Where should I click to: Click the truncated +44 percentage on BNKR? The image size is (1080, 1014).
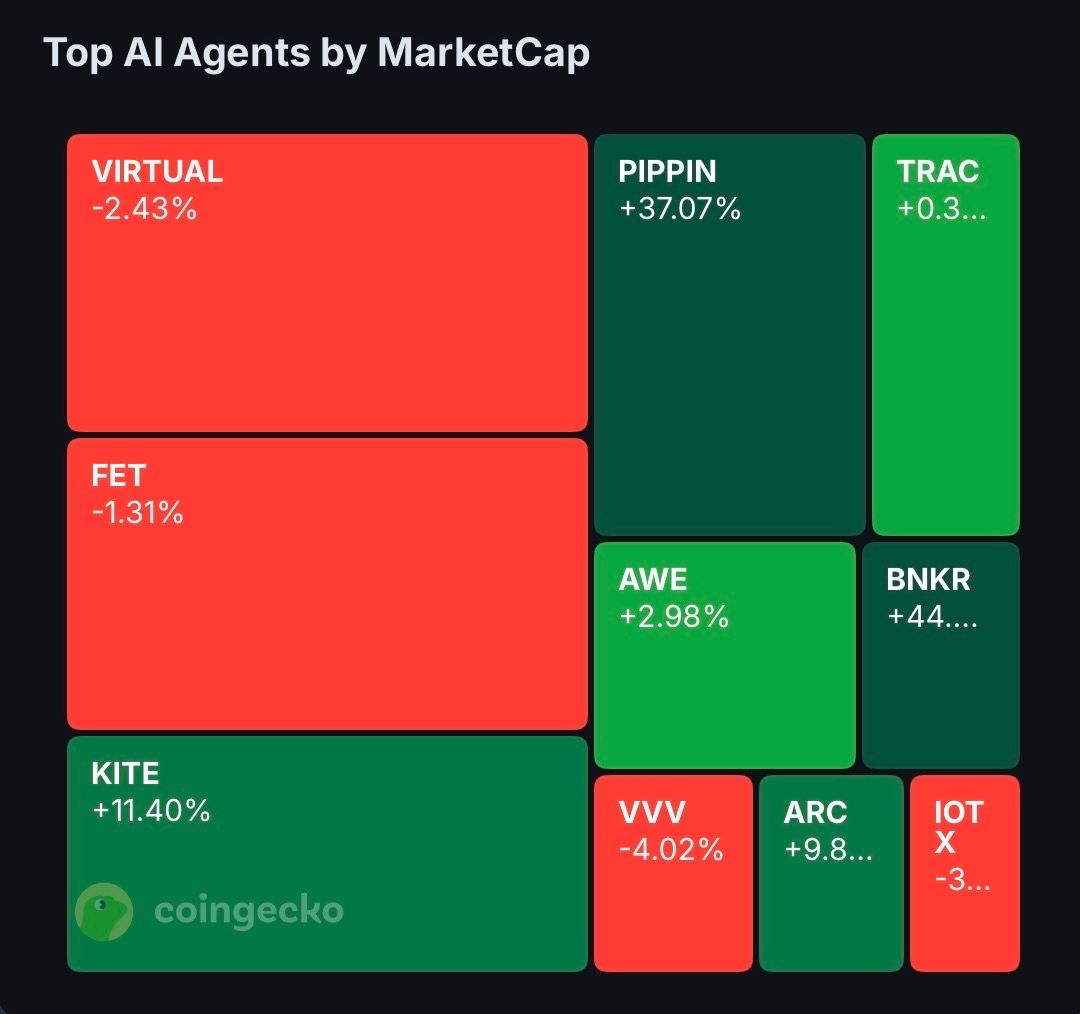(933, 617)
